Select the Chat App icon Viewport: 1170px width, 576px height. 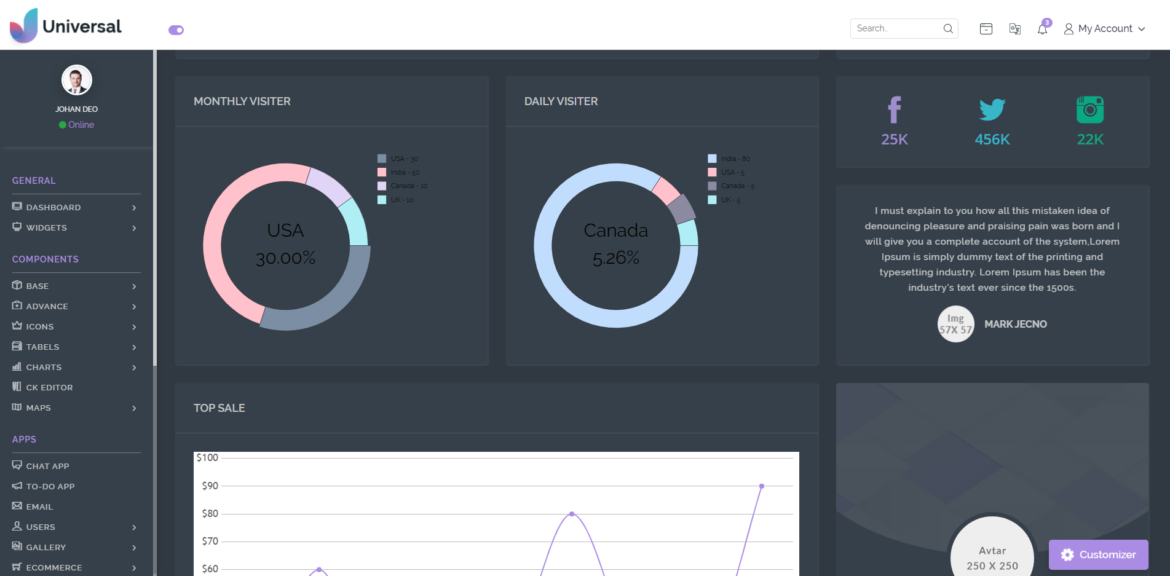tap(15, 465)
